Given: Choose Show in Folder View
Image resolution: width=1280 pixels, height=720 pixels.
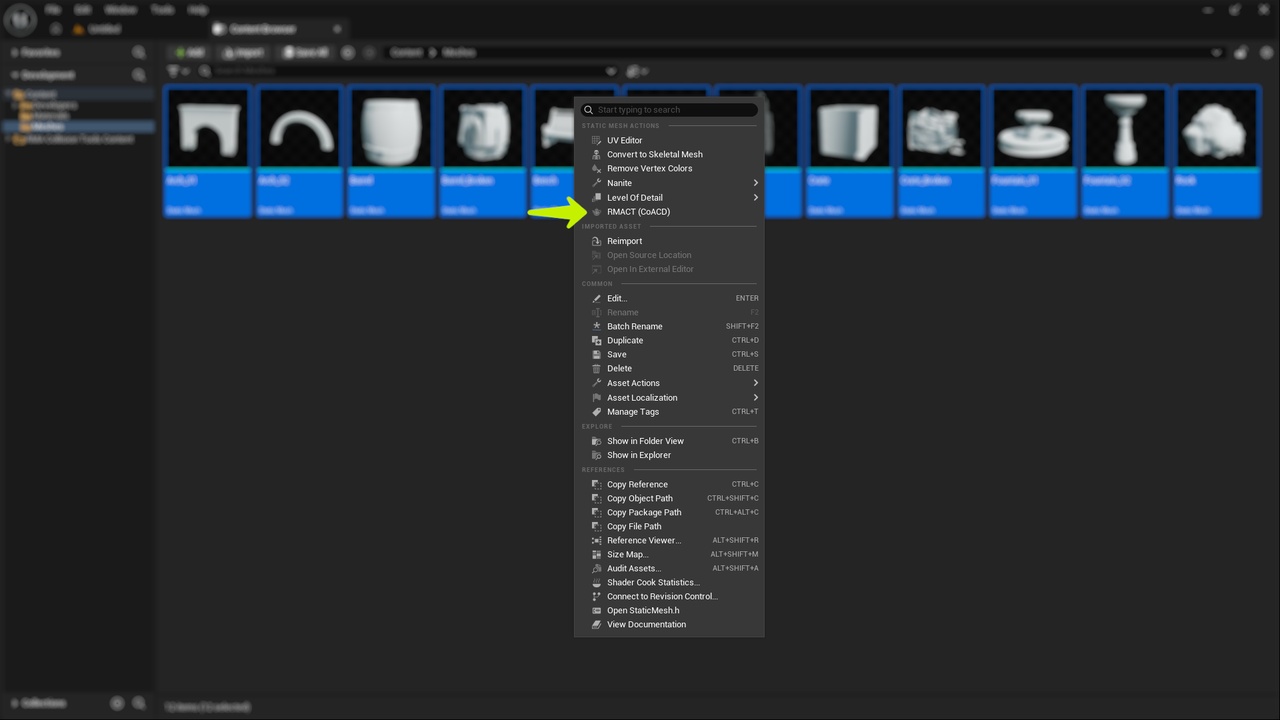Looking at the screenshot, I should coord(669,441).
